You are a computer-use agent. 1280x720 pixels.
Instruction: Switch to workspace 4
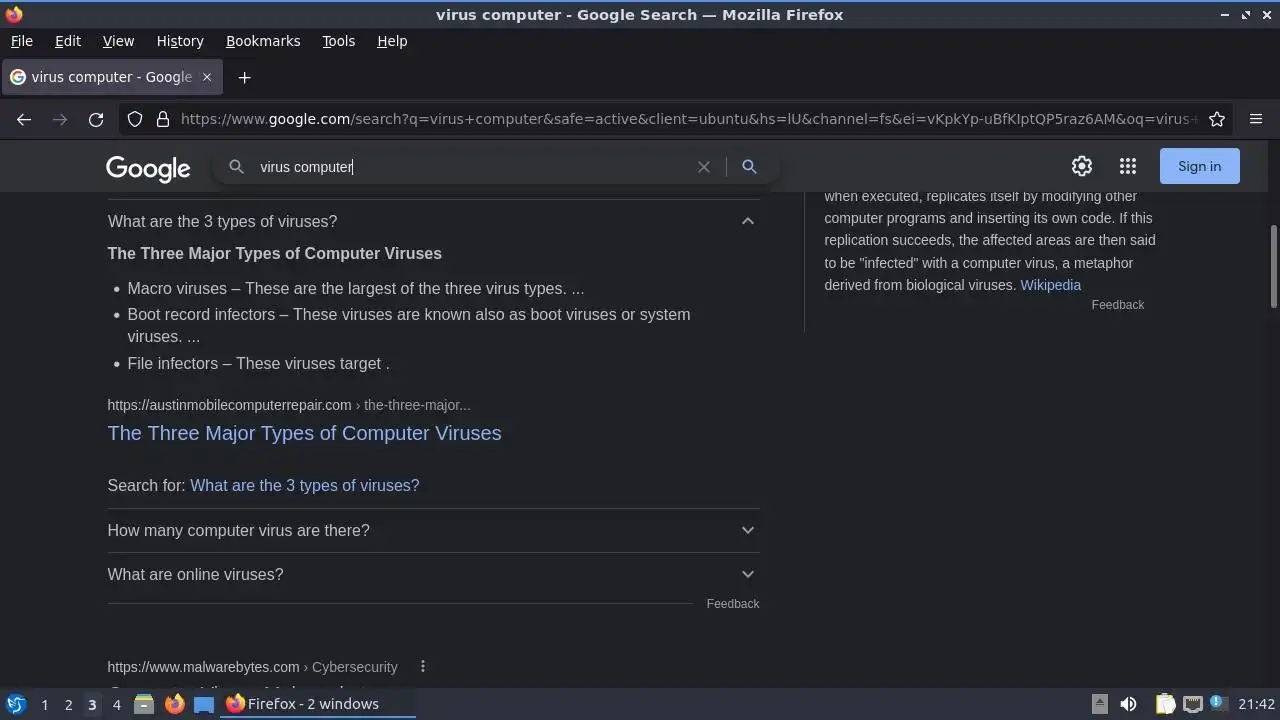coord(116,704)
